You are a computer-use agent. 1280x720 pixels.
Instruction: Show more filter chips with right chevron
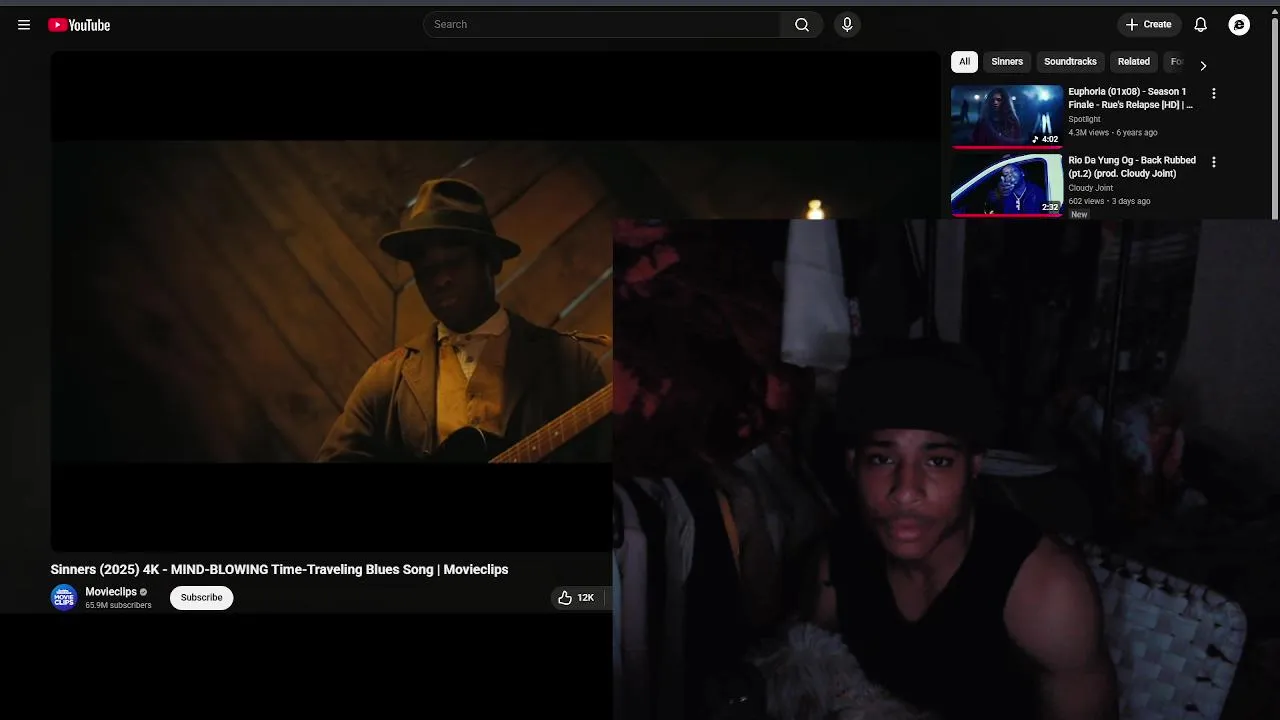pos(1203,65)
